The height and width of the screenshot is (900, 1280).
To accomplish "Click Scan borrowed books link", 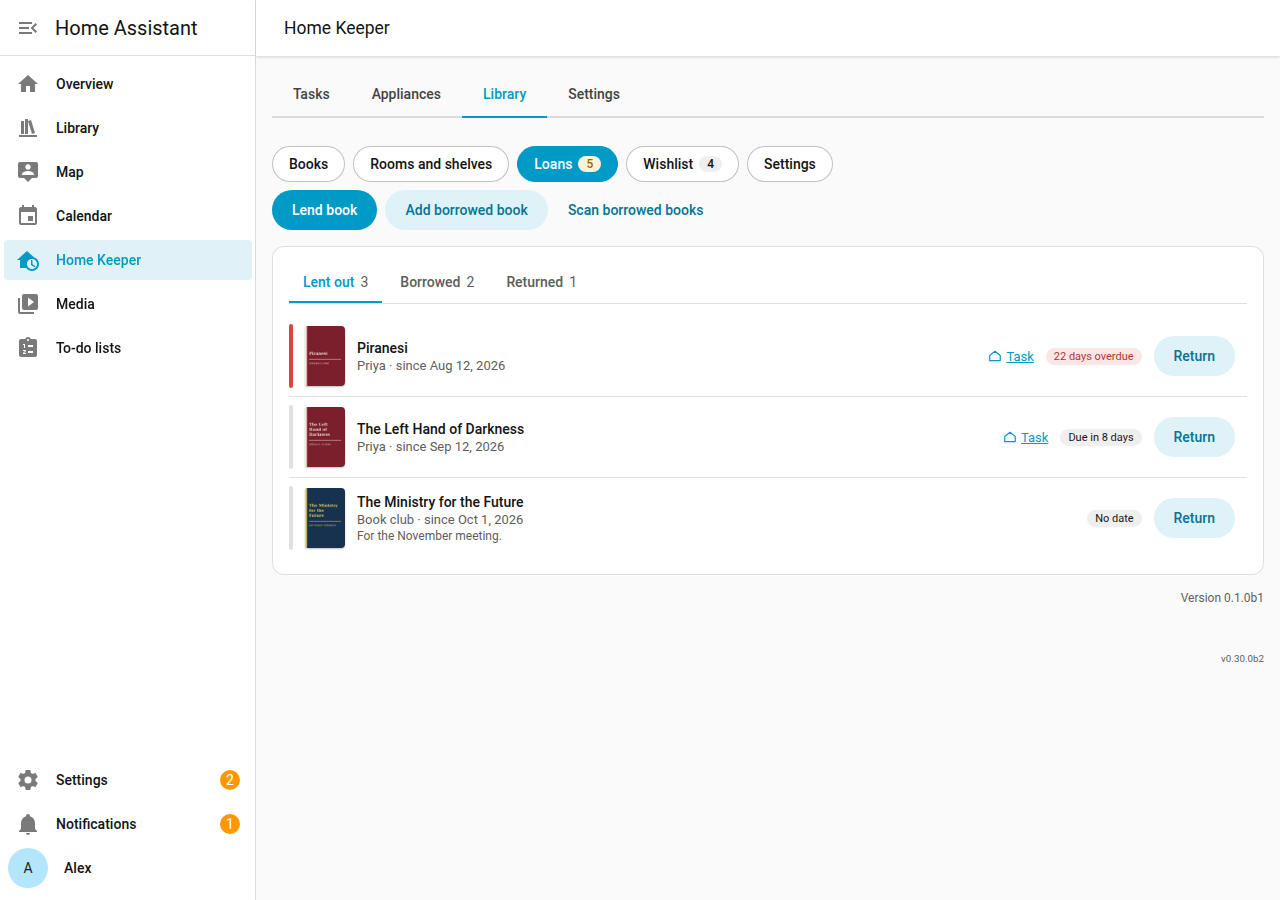I will click(636, 210).
